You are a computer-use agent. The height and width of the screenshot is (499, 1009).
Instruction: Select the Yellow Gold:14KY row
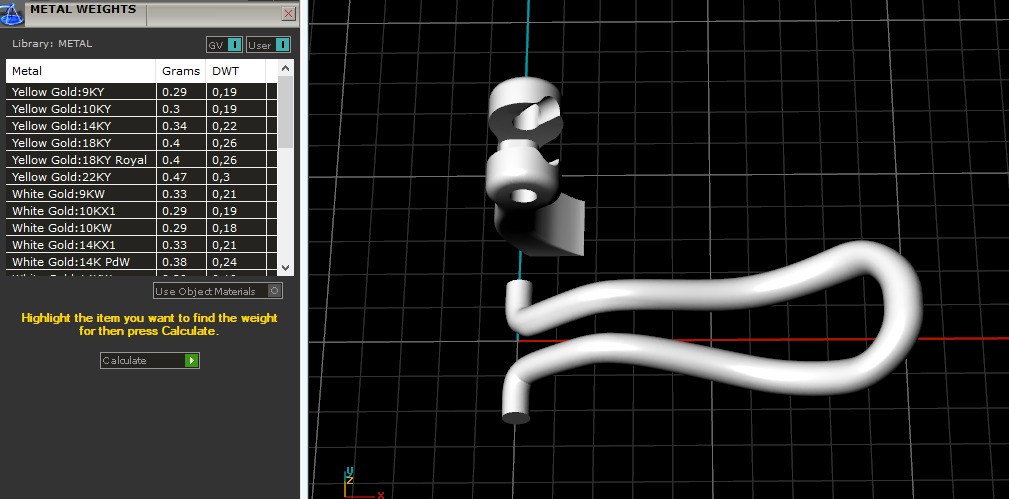pos(142,126)
